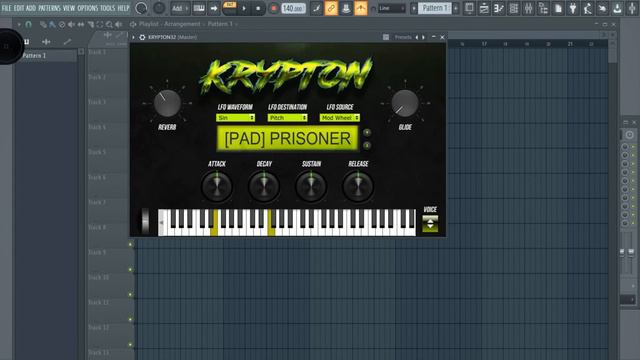Click the Playlist magnet snap icon
This screenshot has width=640, height=360.
click(x=28, y=24)
